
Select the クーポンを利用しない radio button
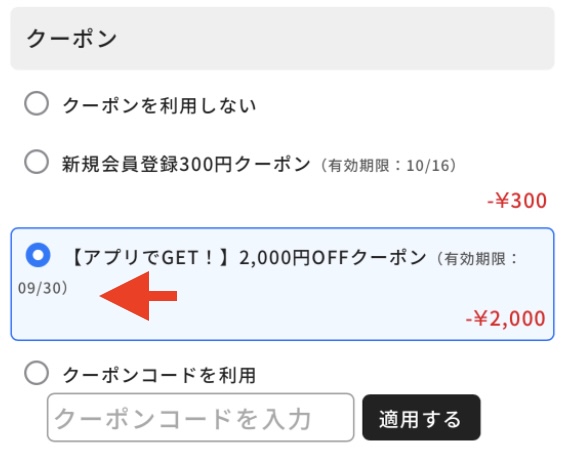coord(36,104)
